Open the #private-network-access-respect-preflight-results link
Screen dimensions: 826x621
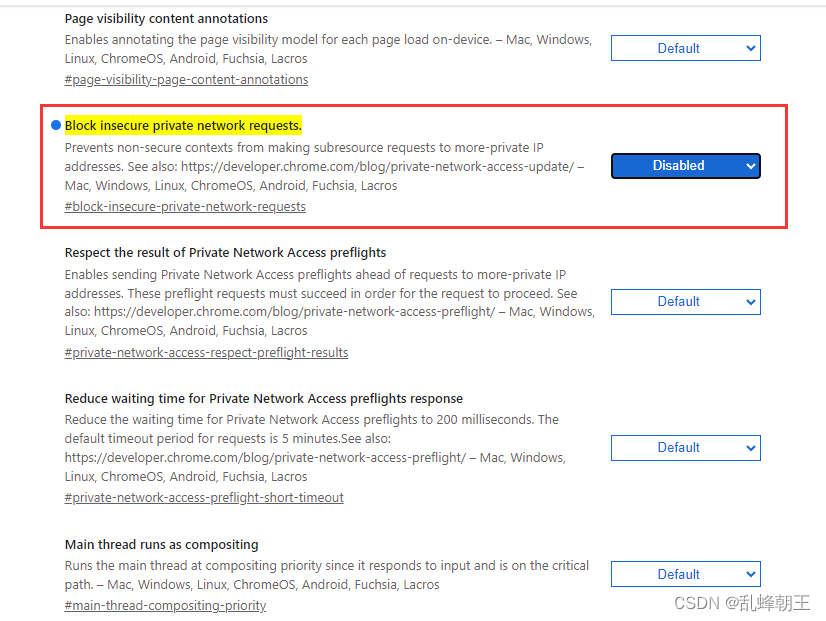coord(206,352)
